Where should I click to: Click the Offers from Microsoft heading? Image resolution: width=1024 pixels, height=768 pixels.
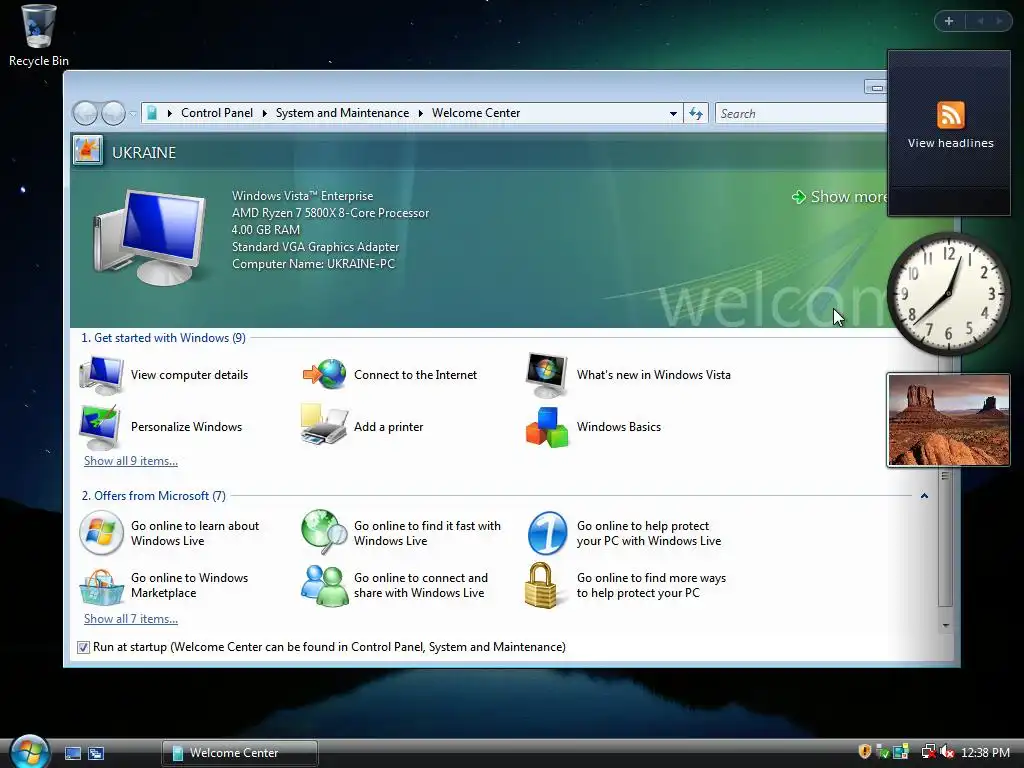tap(153, 496)
